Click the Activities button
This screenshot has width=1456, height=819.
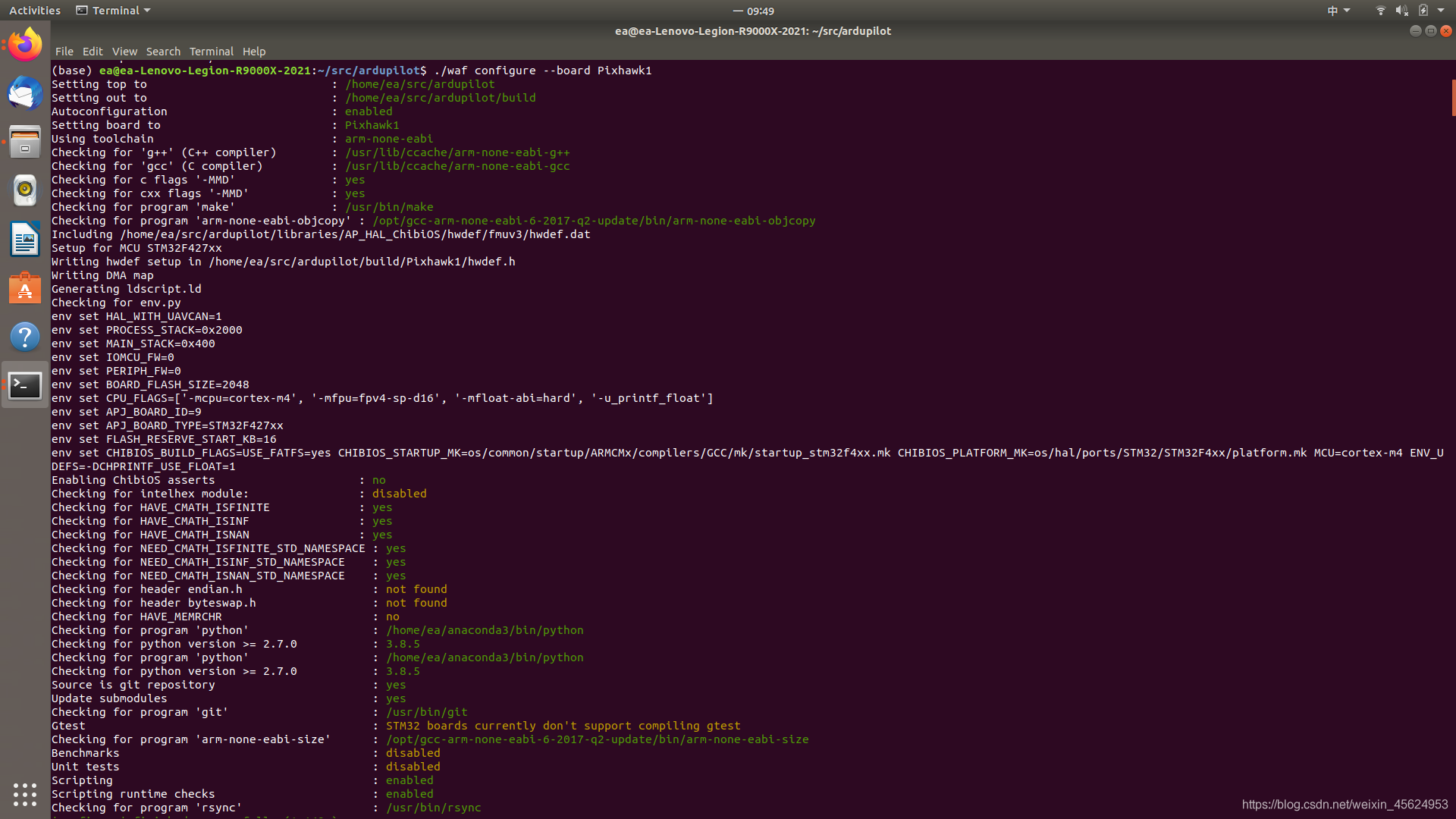(35, 11)
